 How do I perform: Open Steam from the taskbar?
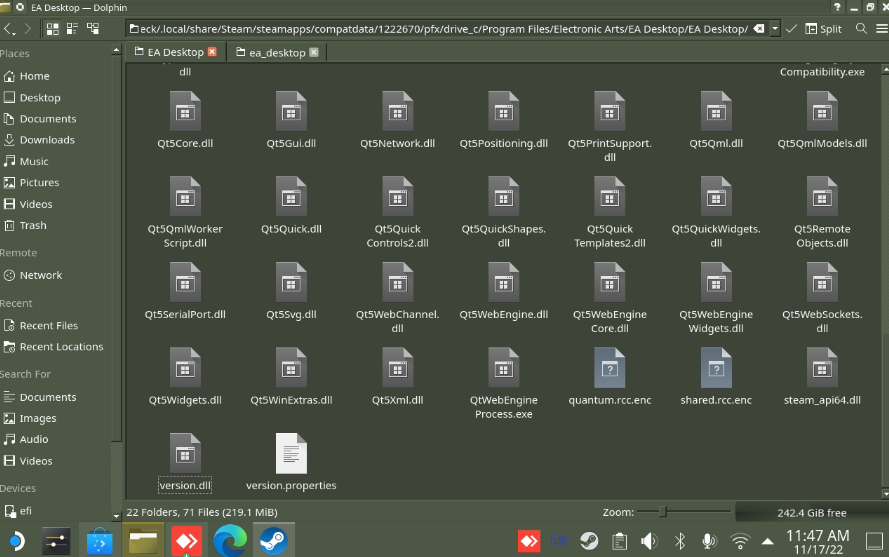273,541
